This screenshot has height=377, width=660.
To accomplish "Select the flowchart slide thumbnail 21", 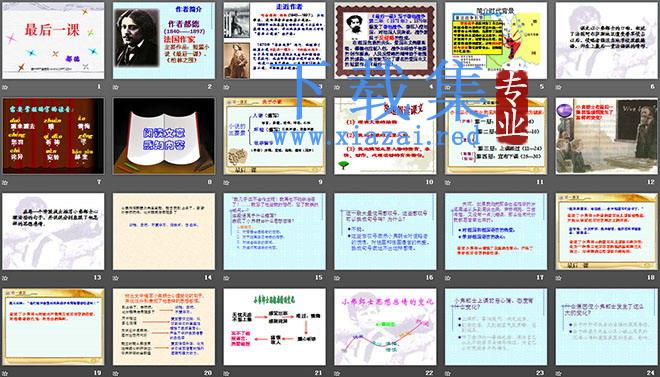I will pos(274,327).
